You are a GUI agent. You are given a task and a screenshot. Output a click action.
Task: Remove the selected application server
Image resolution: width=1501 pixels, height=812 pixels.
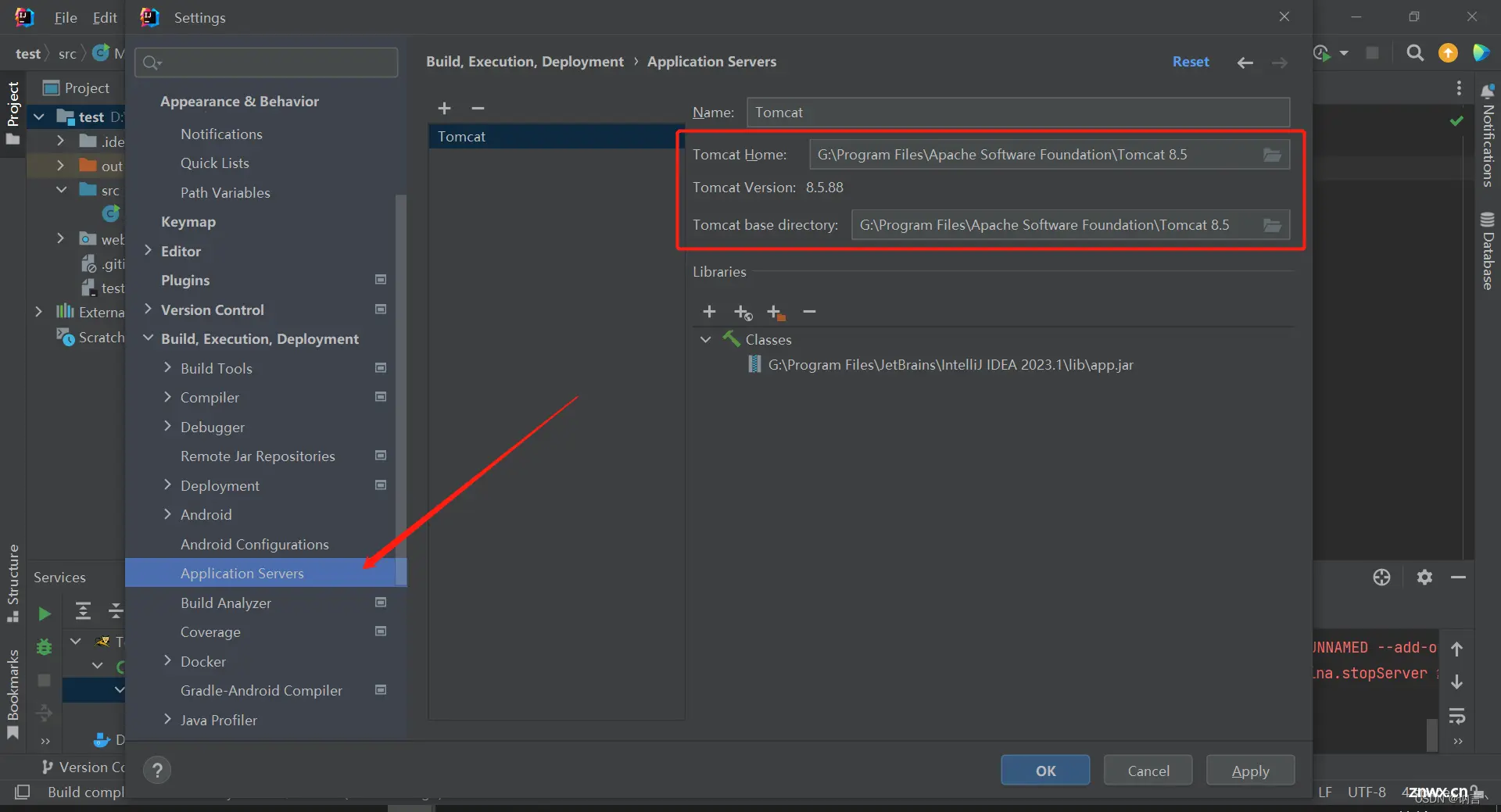[478, 108]
